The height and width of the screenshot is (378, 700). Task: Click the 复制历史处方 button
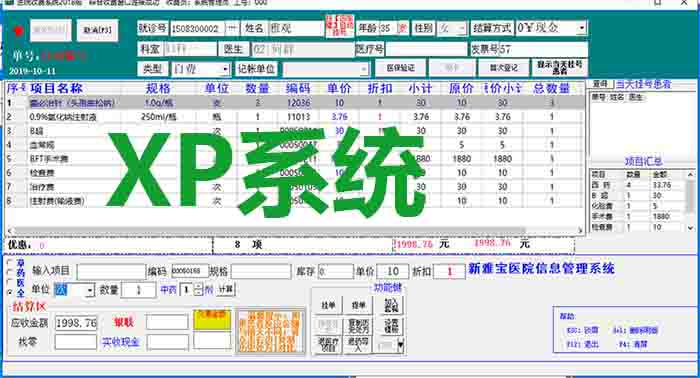coord(358,326)
